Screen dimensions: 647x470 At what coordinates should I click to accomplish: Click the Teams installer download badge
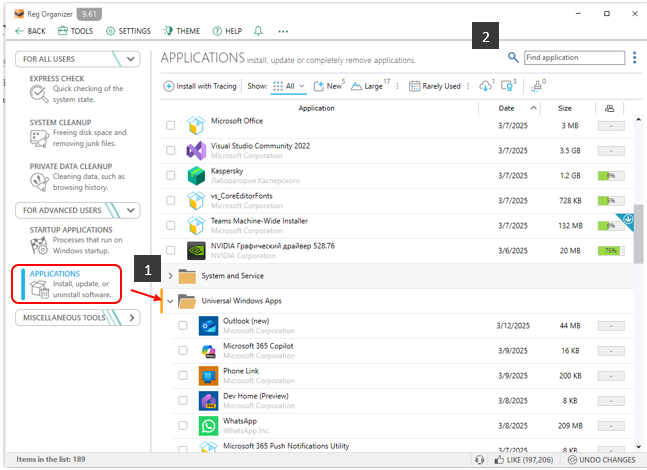click(627, 220)
